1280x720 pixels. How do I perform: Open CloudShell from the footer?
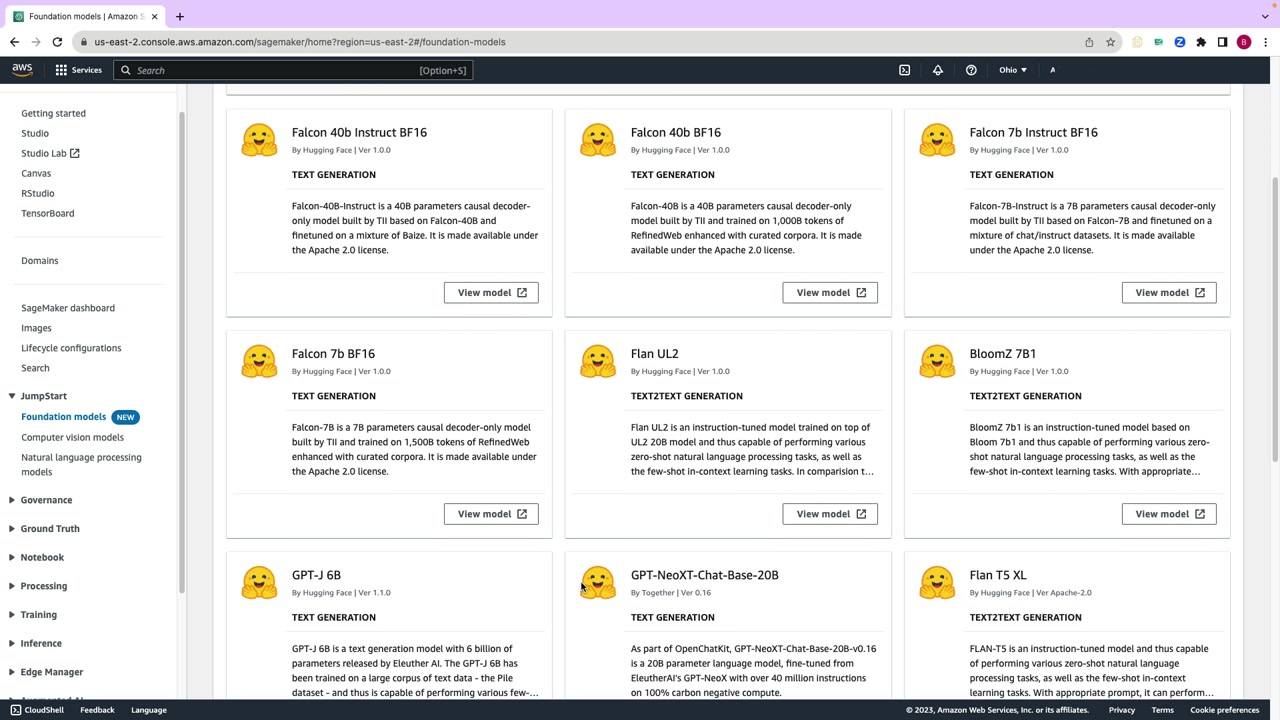click(37, 710)
